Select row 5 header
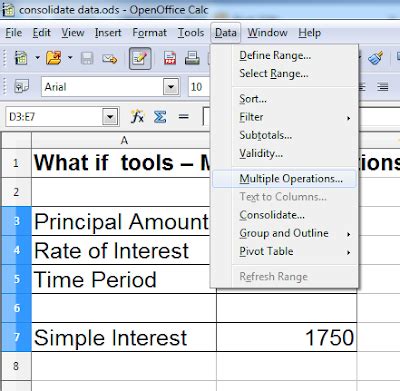This screenshot has width=400, height=391. coord(16,279)
